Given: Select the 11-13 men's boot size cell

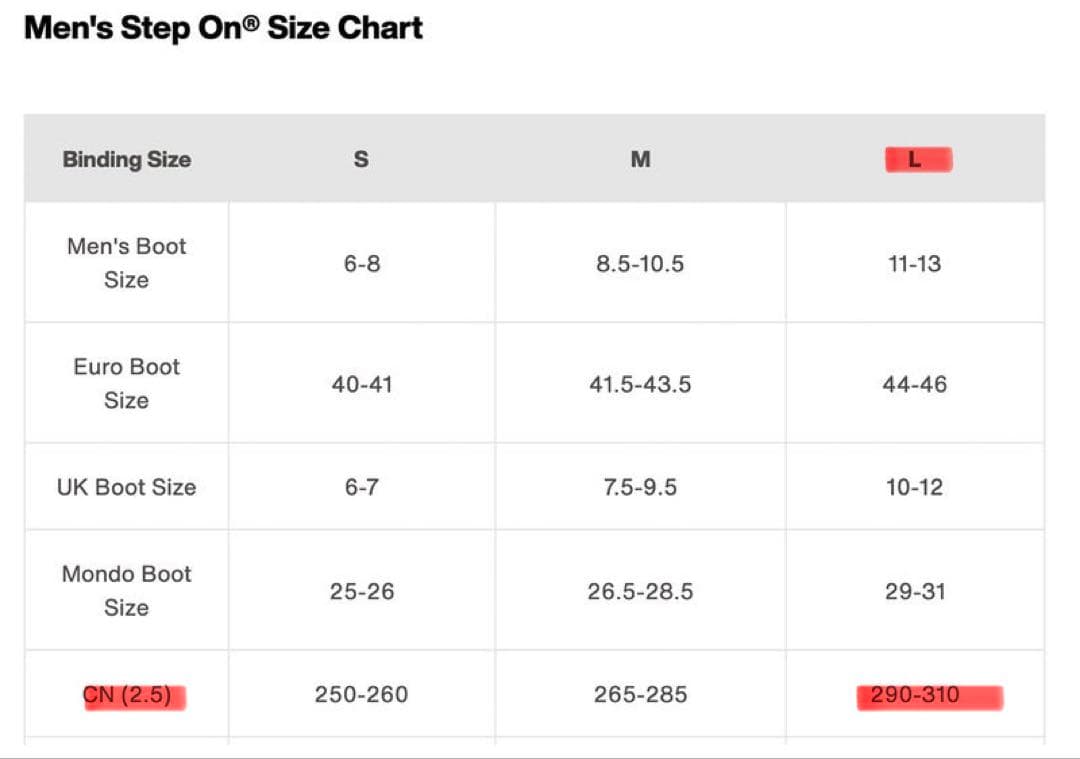Looking at the screenshot, I should 915,264.
